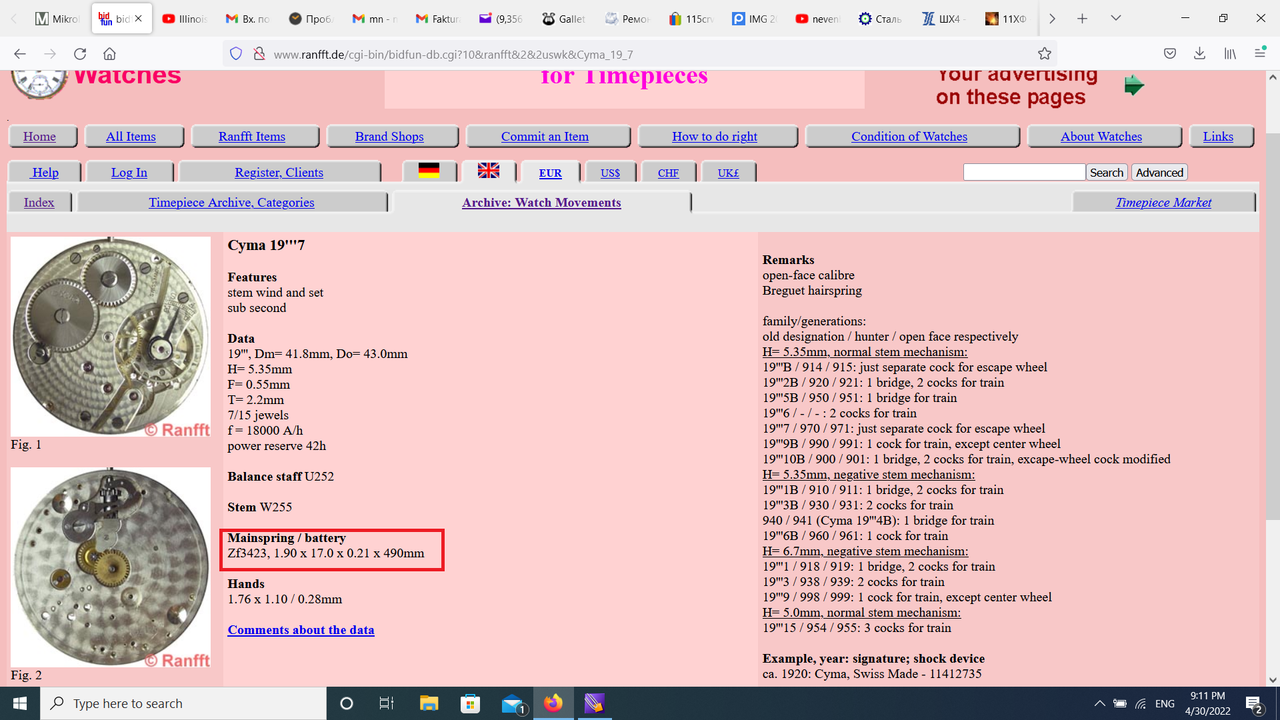Click the Search button
This screenshot has height=720, width=1280.
(1107, 172)
